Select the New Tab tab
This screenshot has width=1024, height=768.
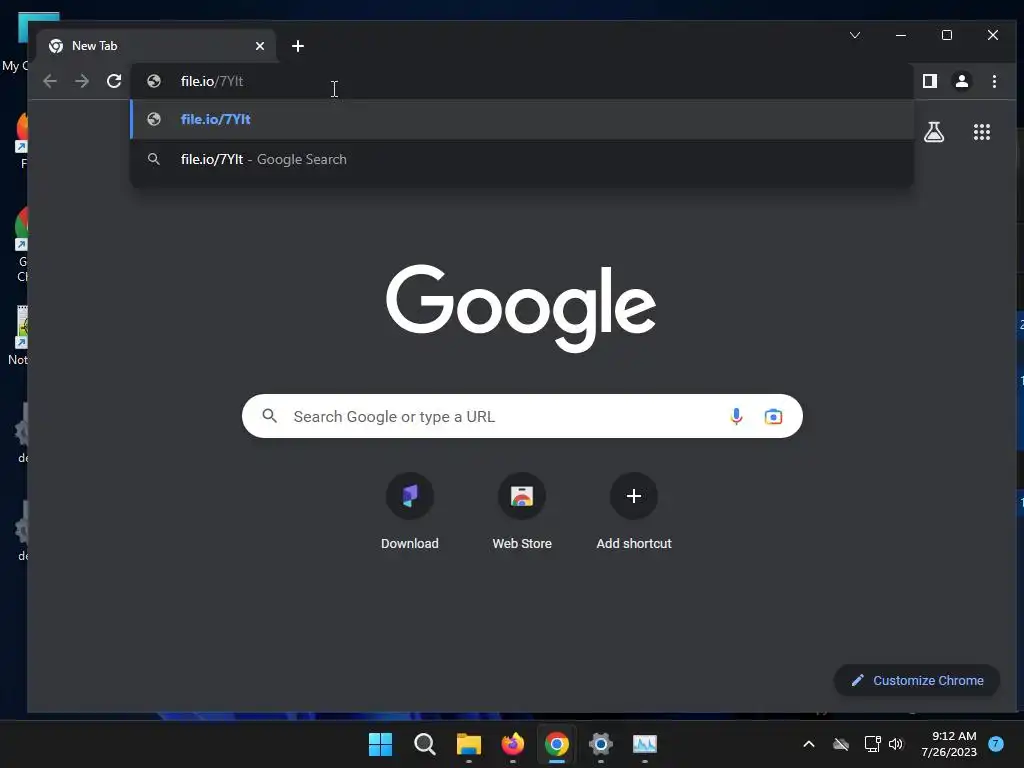(157, 46)
